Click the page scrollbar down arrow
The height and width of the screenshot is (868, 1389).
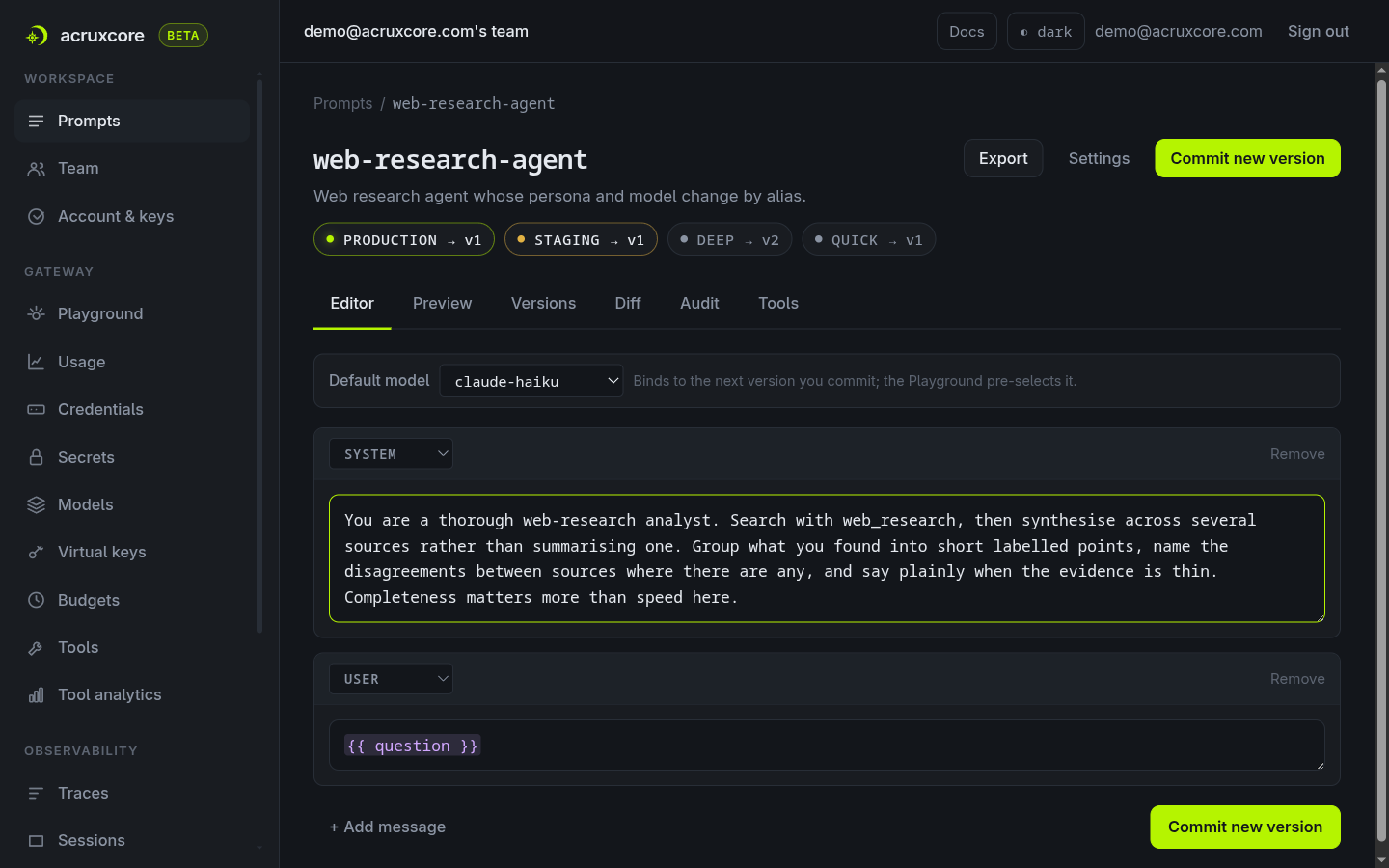click(1381, 859)
